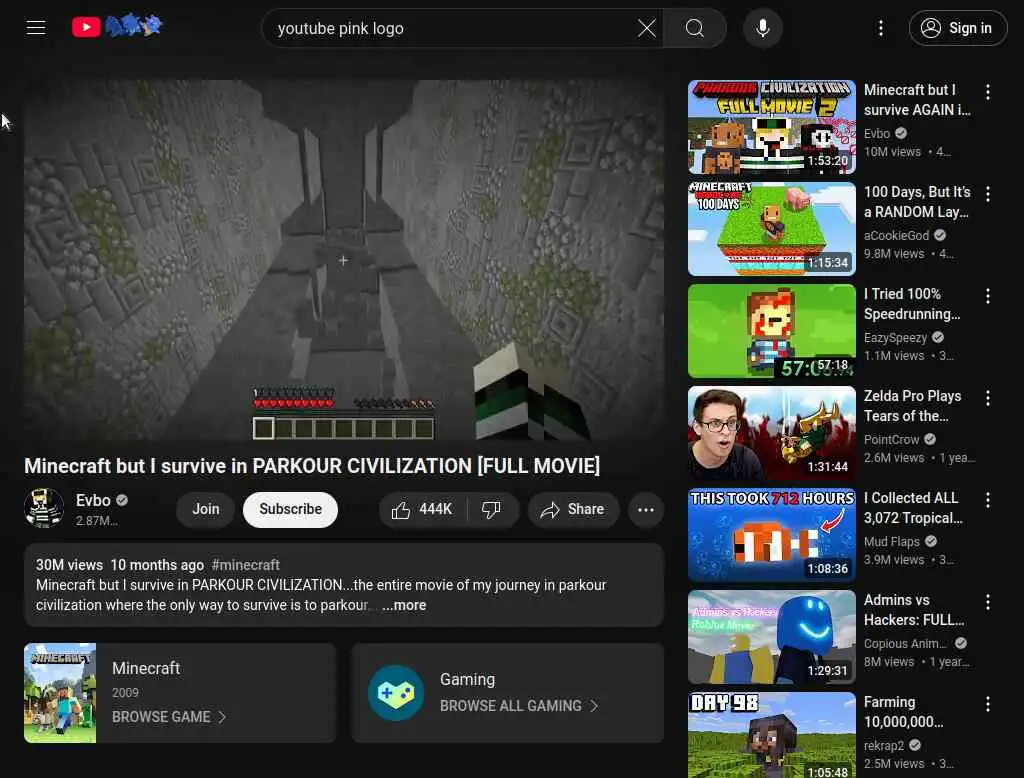Image resolution: width=1024 pixels, height=778 pixels.
Task: Open the video title 'PARKOUR CIVILIZATION [FULL MOVIE]'
Action: click(x=312, y=466)
